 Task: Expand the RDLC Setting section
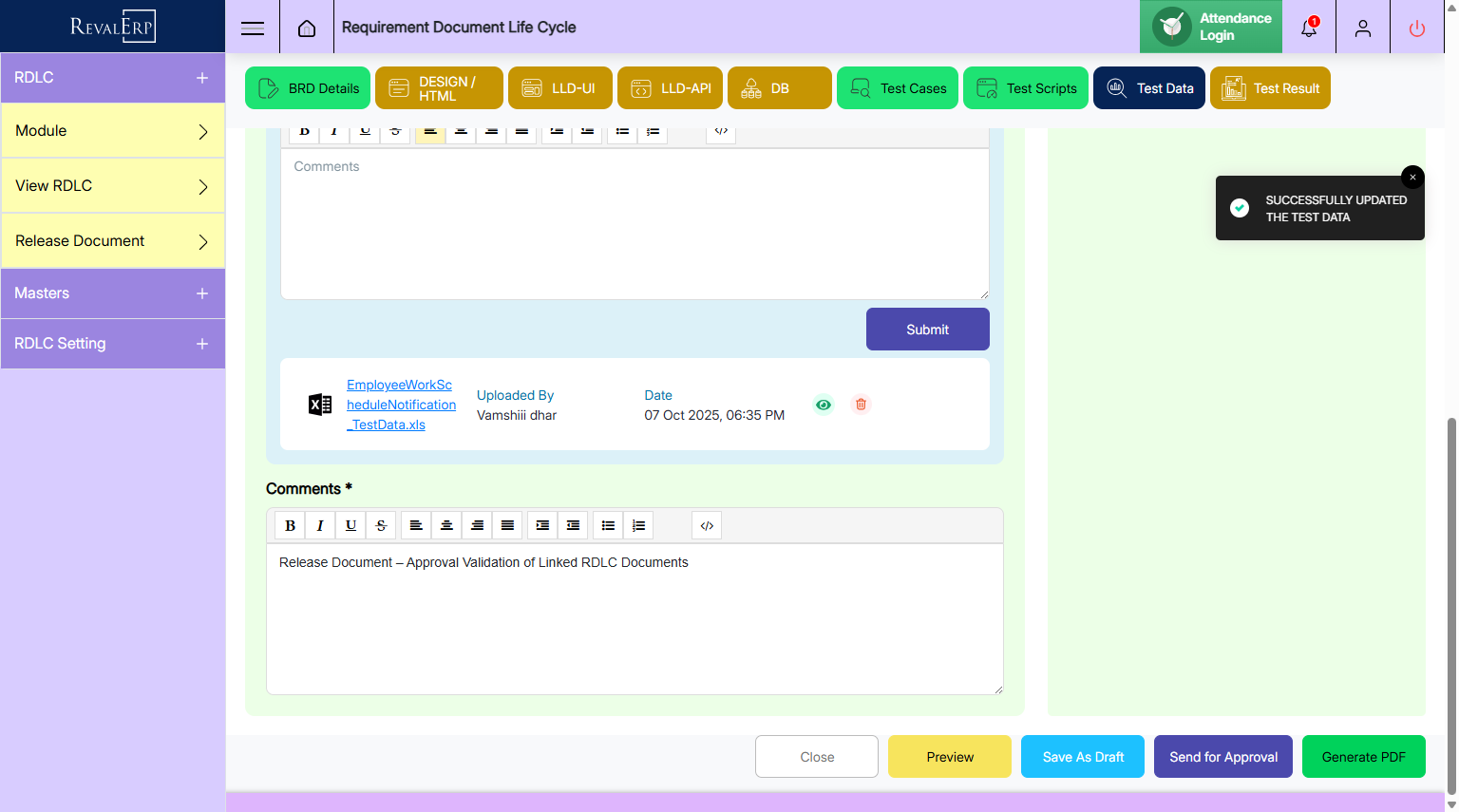202,344
